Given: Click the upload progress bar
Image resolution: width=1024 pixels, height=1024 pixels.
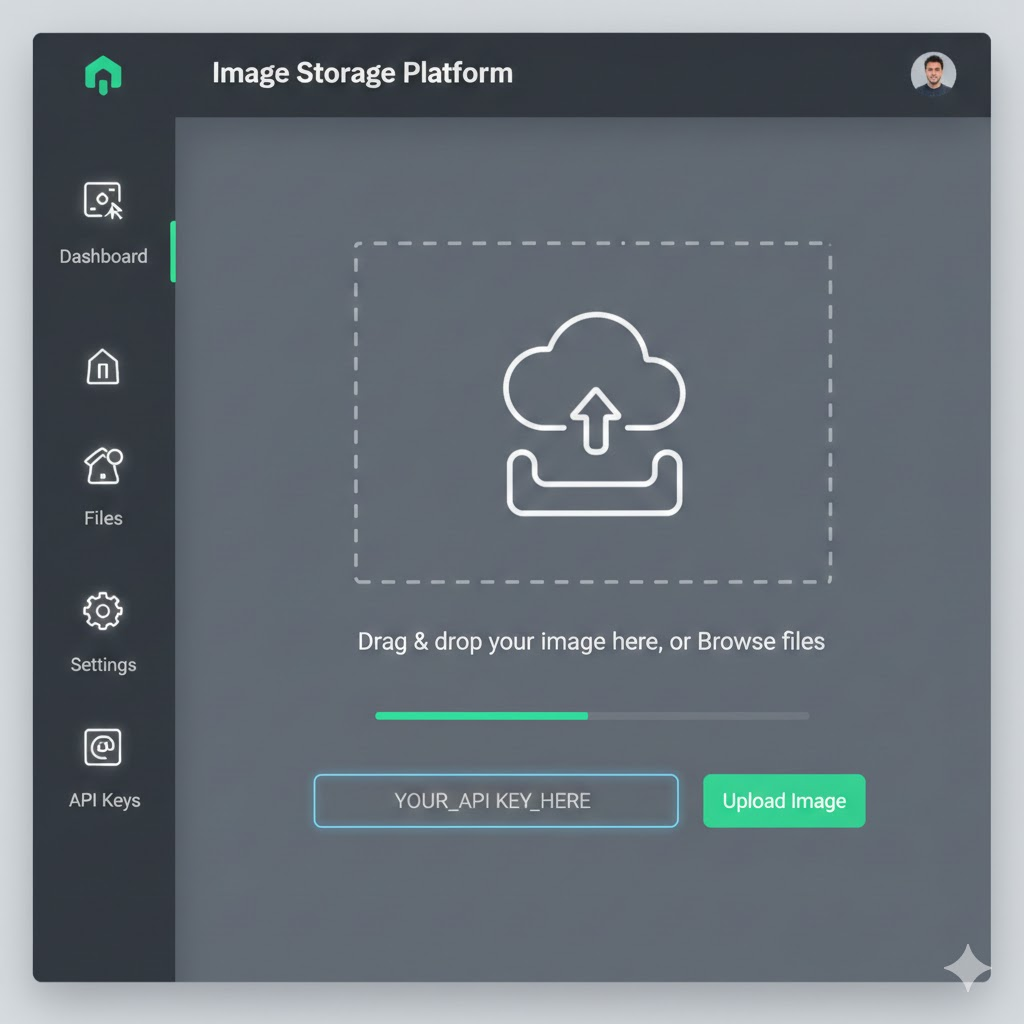Looking at the screenshot, I should [x=591, y=715].
